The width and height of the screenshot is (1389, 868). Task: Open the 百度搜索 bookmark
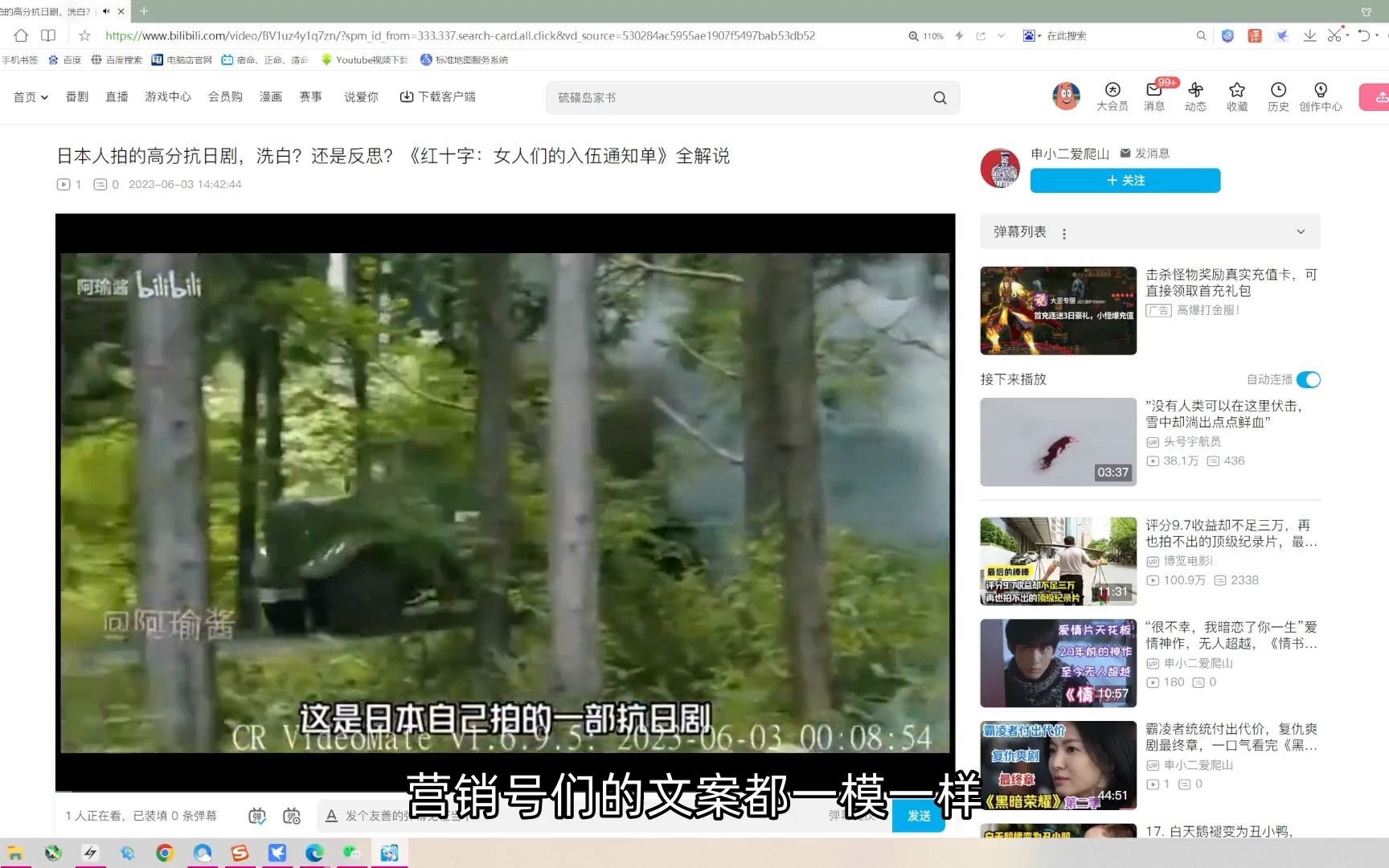[117, 59]
